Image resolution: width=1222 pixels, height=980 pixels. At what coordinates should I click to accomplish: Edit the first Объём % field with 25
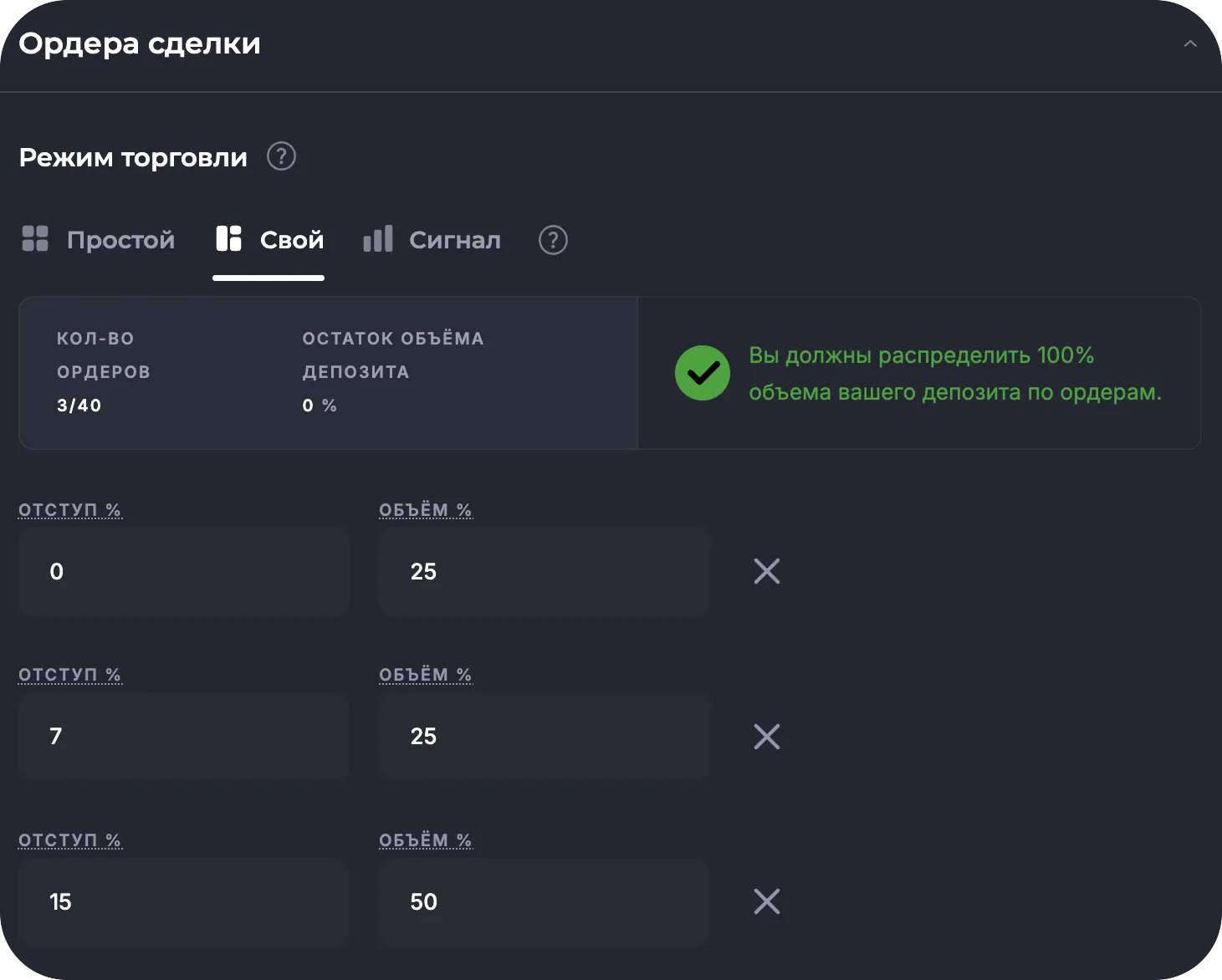pos(544,572)
